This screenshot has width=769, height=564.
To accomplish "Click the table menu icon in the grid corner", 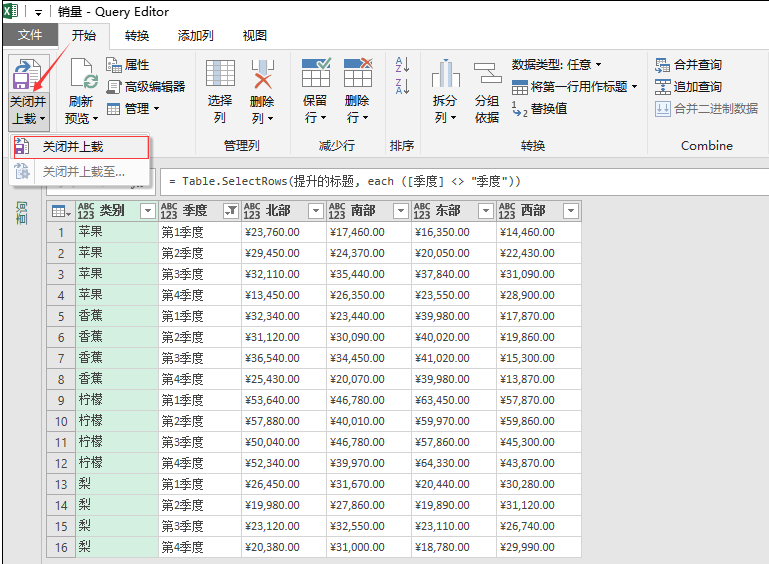I will (61, 211).
